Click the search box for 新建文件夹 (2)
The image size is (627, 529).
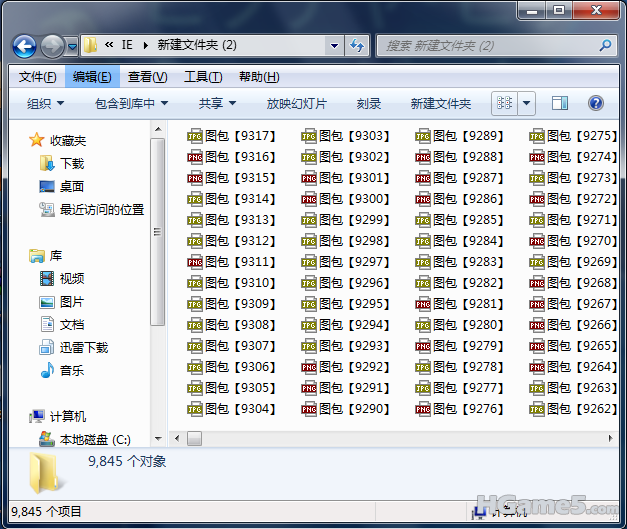490,46
